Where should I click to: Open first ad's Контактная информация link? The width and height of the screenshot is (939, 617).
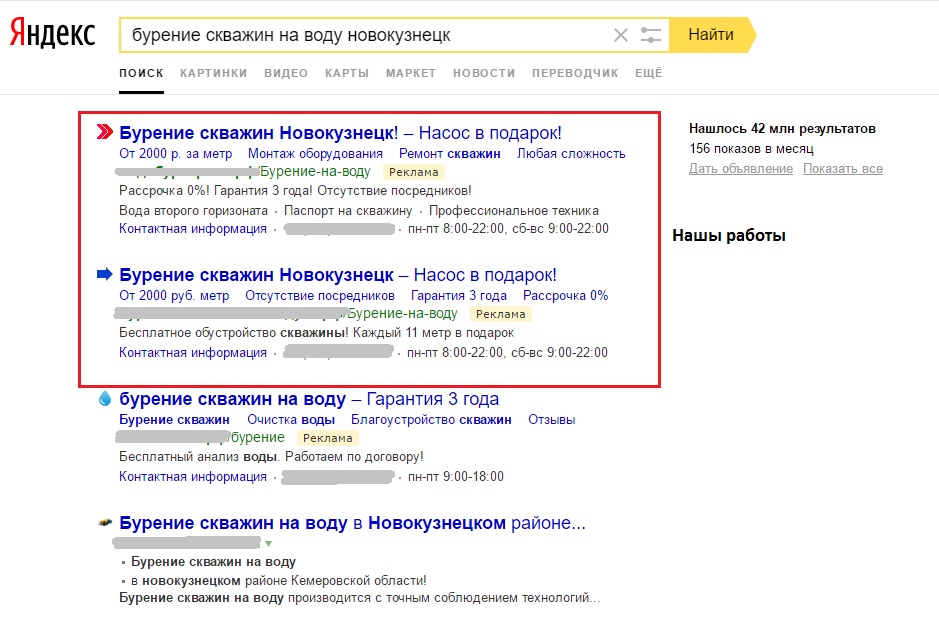click(193, 229)
